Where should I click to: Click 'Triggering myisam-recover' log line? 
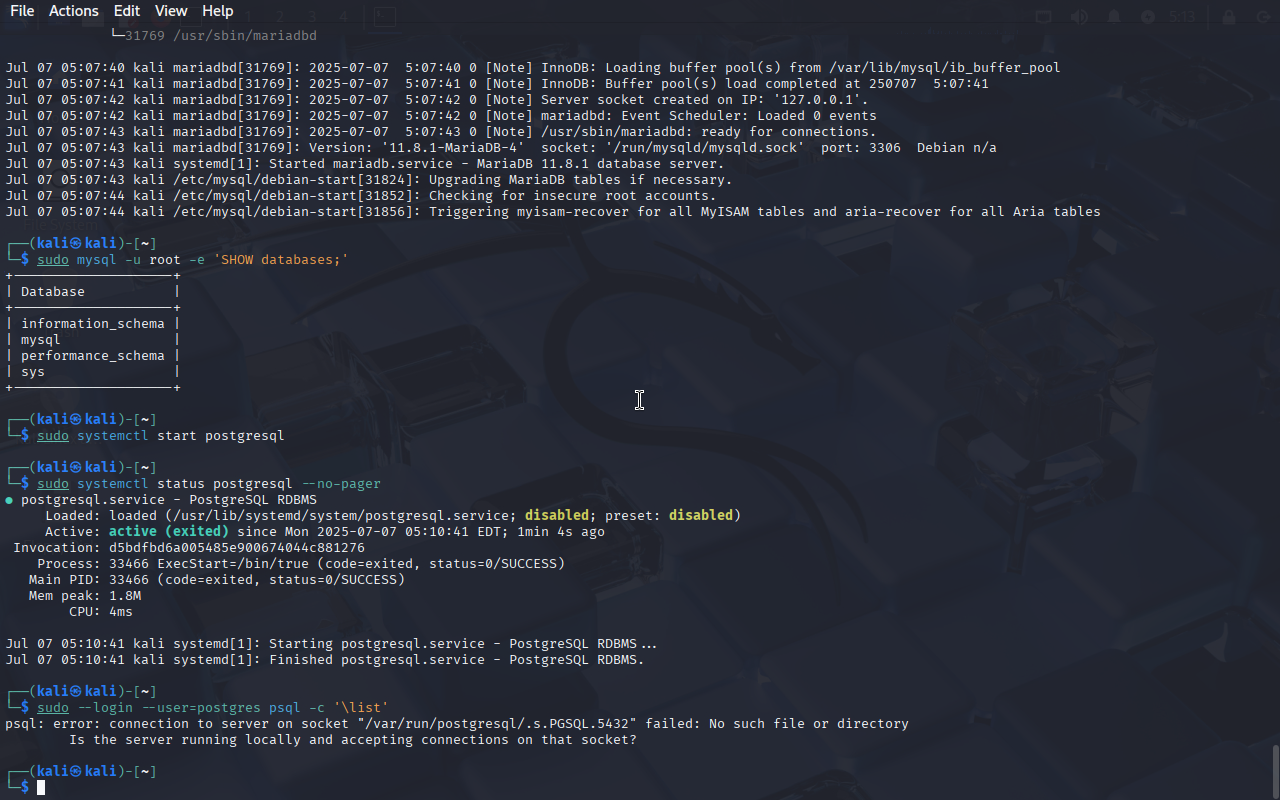[553, 212]
